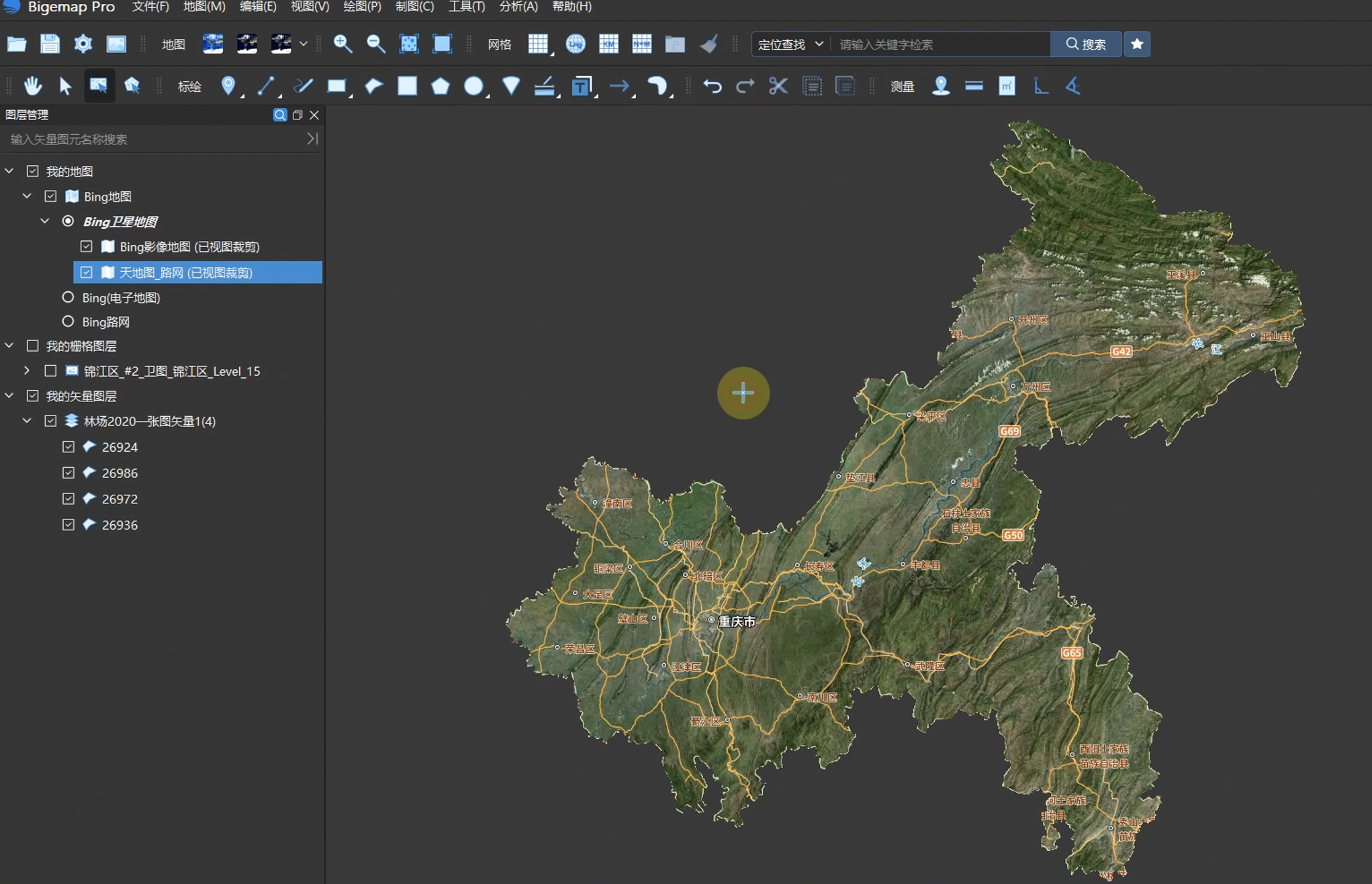
Task: Open the 测量 distance ruler tool
Action: [973, 86]
